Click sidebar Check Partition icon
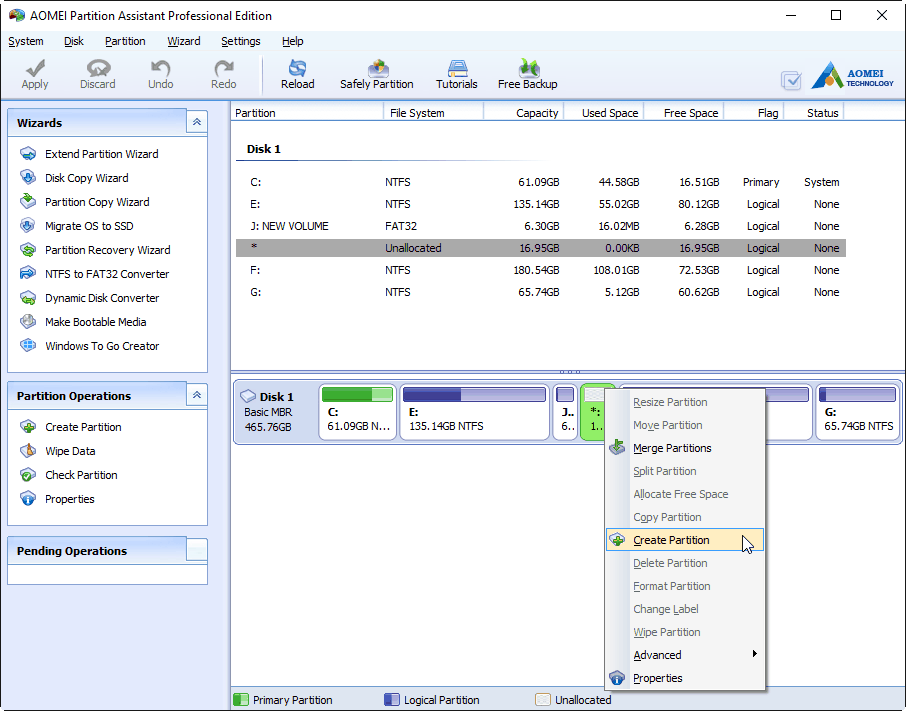 pyautogui.click(x=28, y=475)
